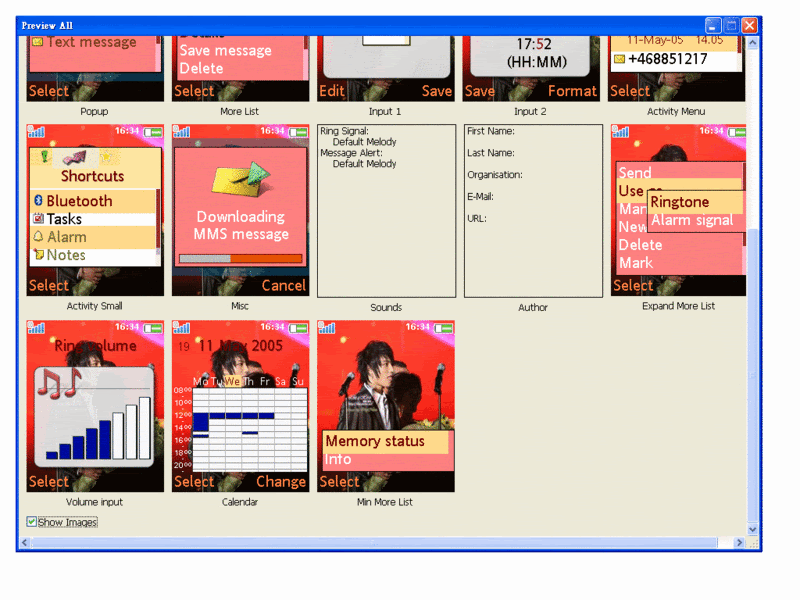Select the Activity Small preview thumbnail
800x600 pixels.
95,210
